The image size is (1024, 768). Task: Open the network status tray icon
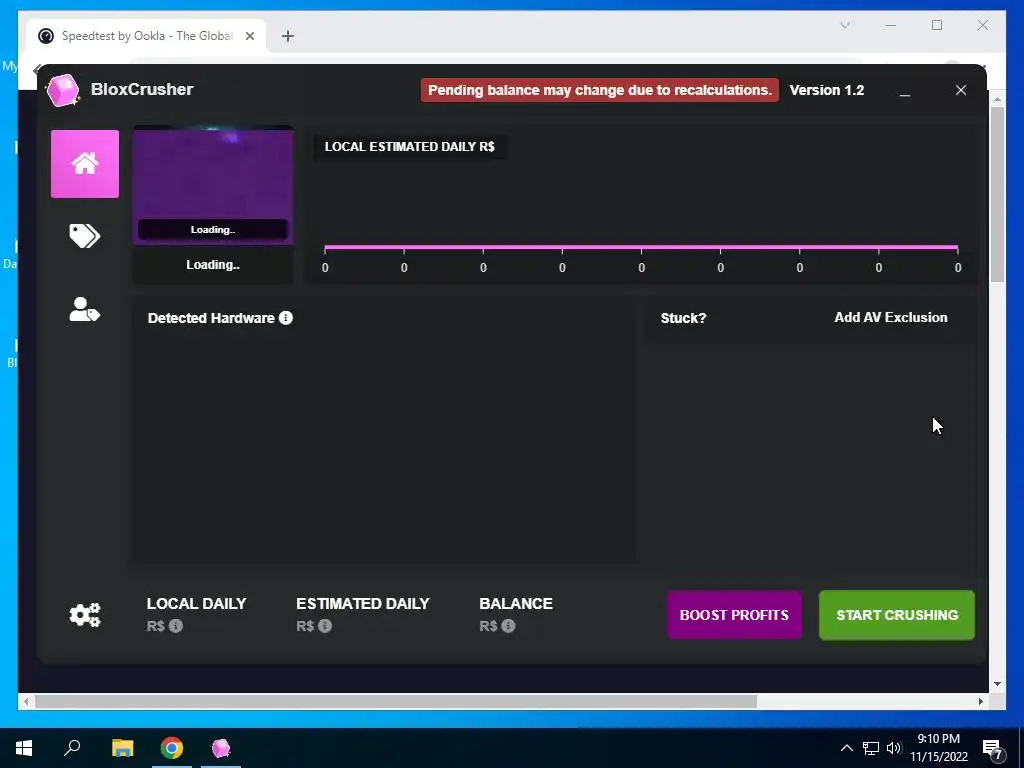[871, 748]
